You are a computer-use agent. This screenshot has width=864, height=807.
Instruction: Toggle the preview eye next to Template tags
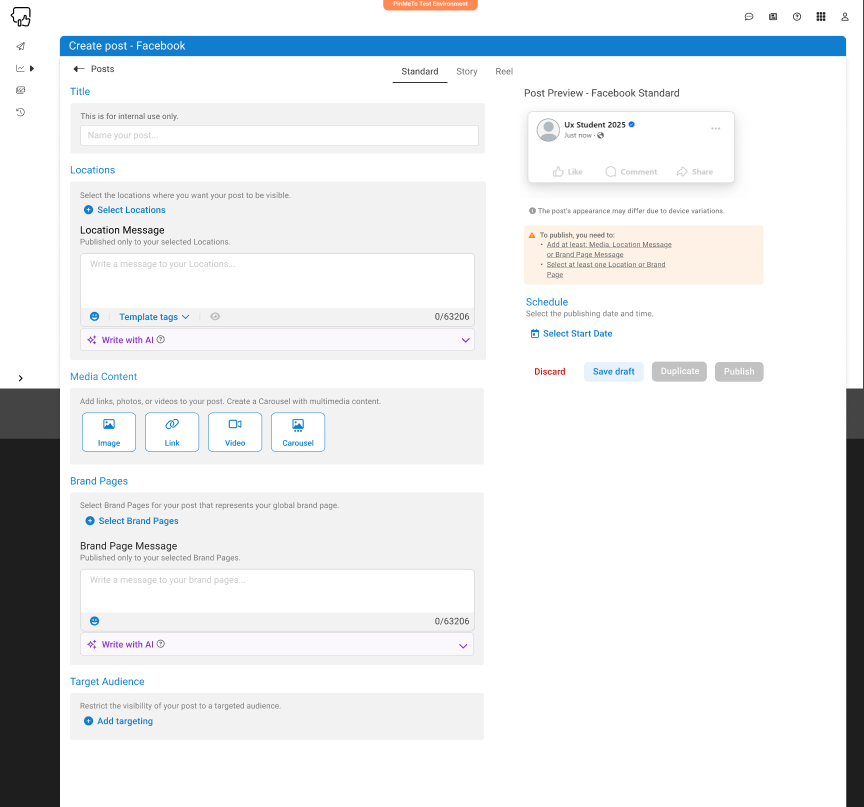[214, 316]
